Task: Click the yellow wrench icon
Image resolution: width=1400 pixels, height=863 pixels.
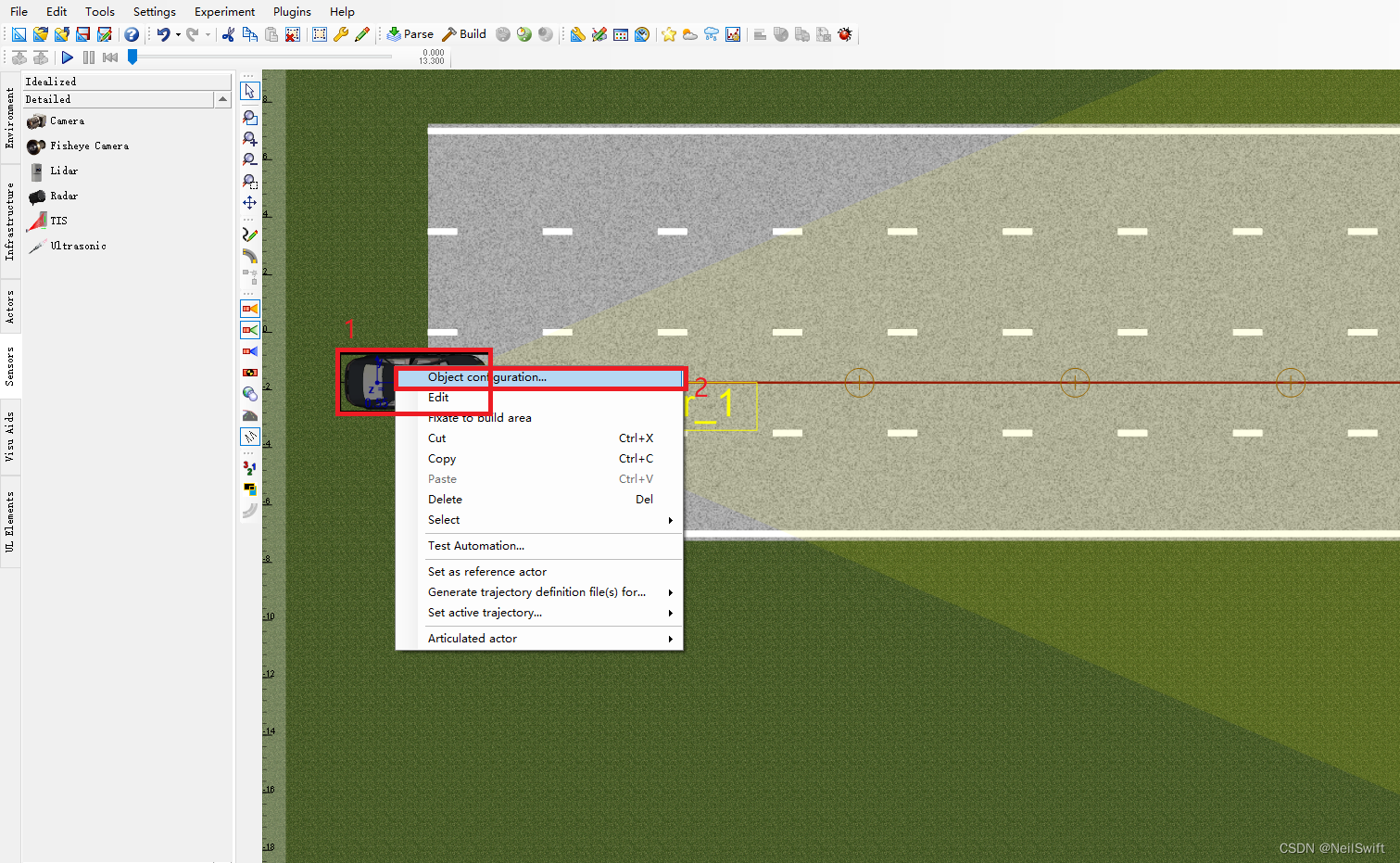Action: pyautogui.click(x=341, y=34)
